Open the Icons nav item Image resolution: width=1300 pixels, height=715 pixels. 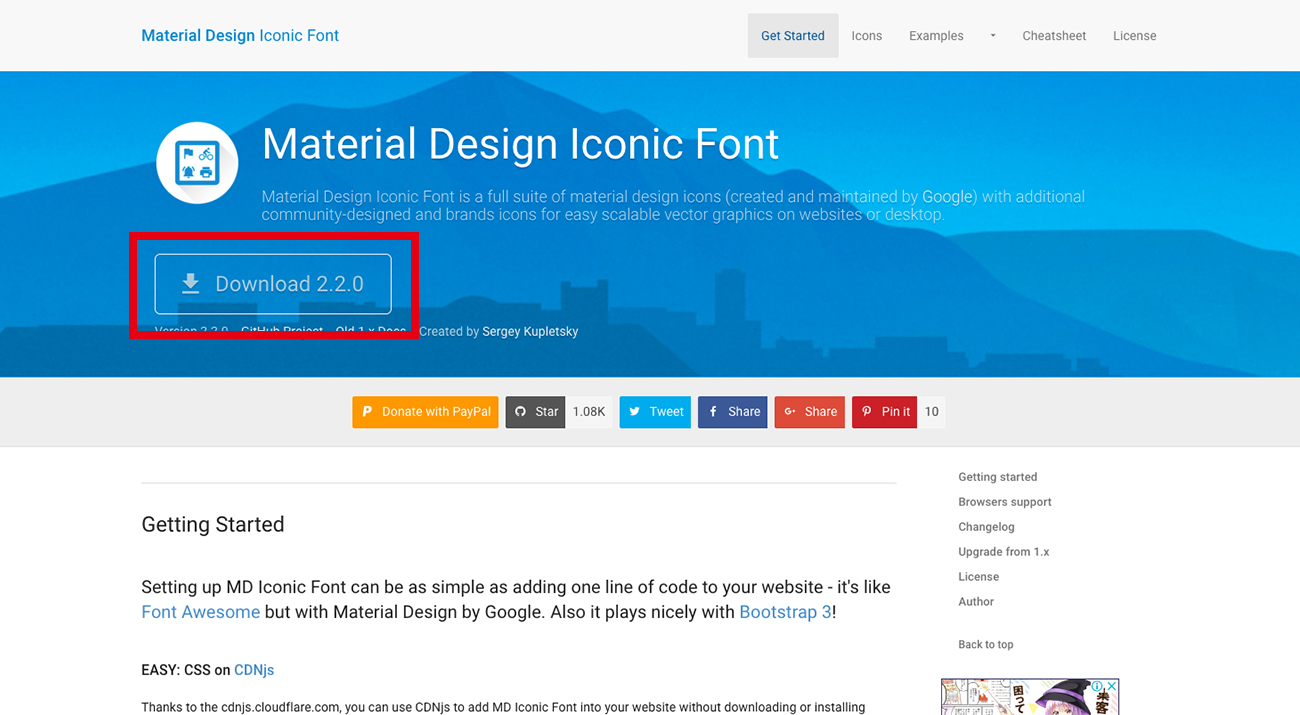pos(867,36)
